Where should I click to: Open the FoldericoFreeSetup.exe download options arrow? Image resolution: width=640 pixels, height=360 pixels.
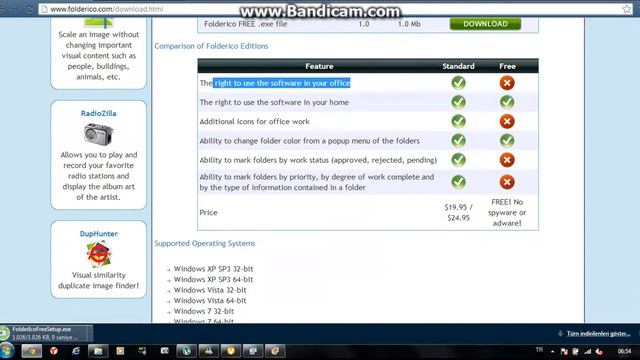click(89, 333)
